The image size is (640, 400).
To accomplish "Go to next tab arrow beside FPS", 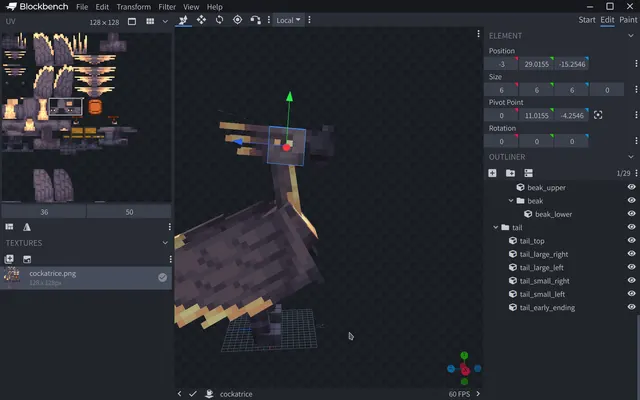I will [x=478, y=394].
